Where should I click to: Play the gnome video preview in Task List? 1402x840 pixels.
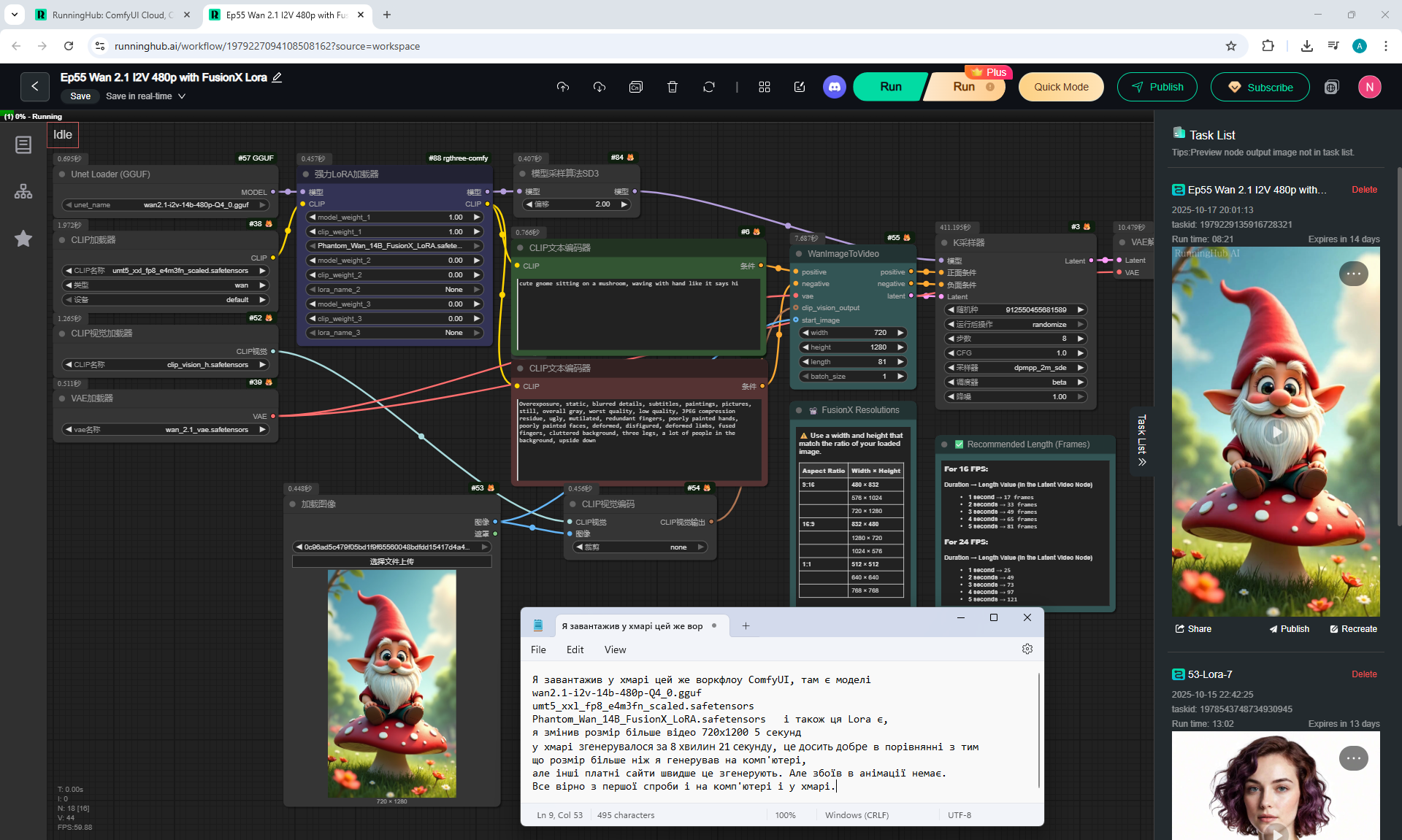click(x=1276, y=432)
